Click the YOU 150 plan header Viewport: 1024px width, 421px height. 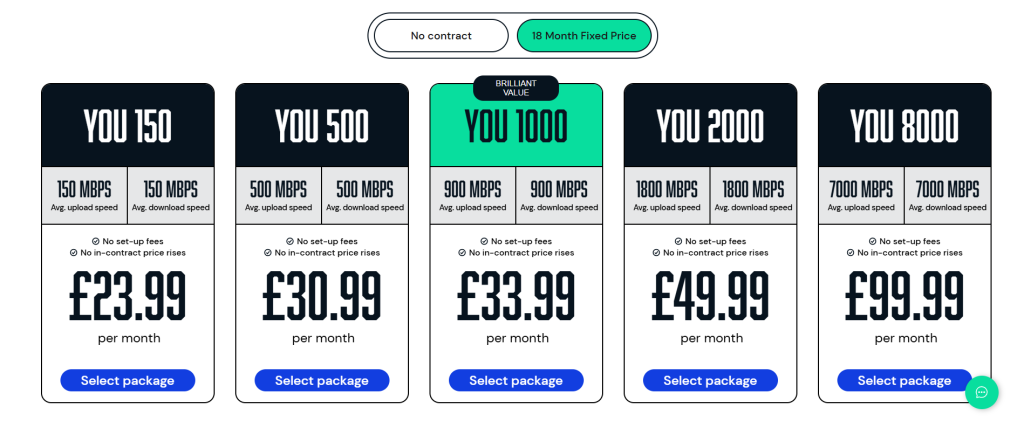tap(127, 125)
